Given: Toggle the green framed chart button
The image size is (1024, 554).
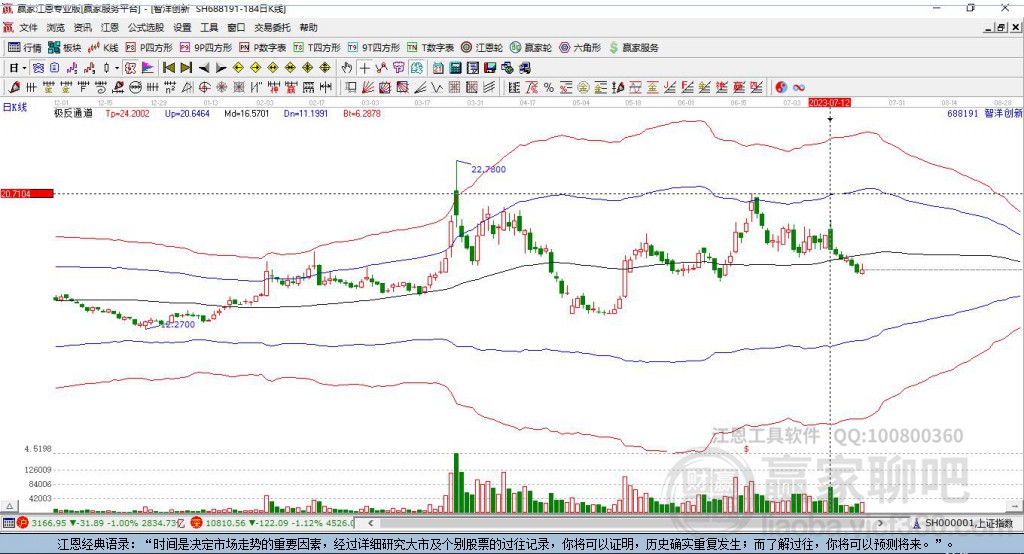Looking at the screenshot, I should click(417, 68).
